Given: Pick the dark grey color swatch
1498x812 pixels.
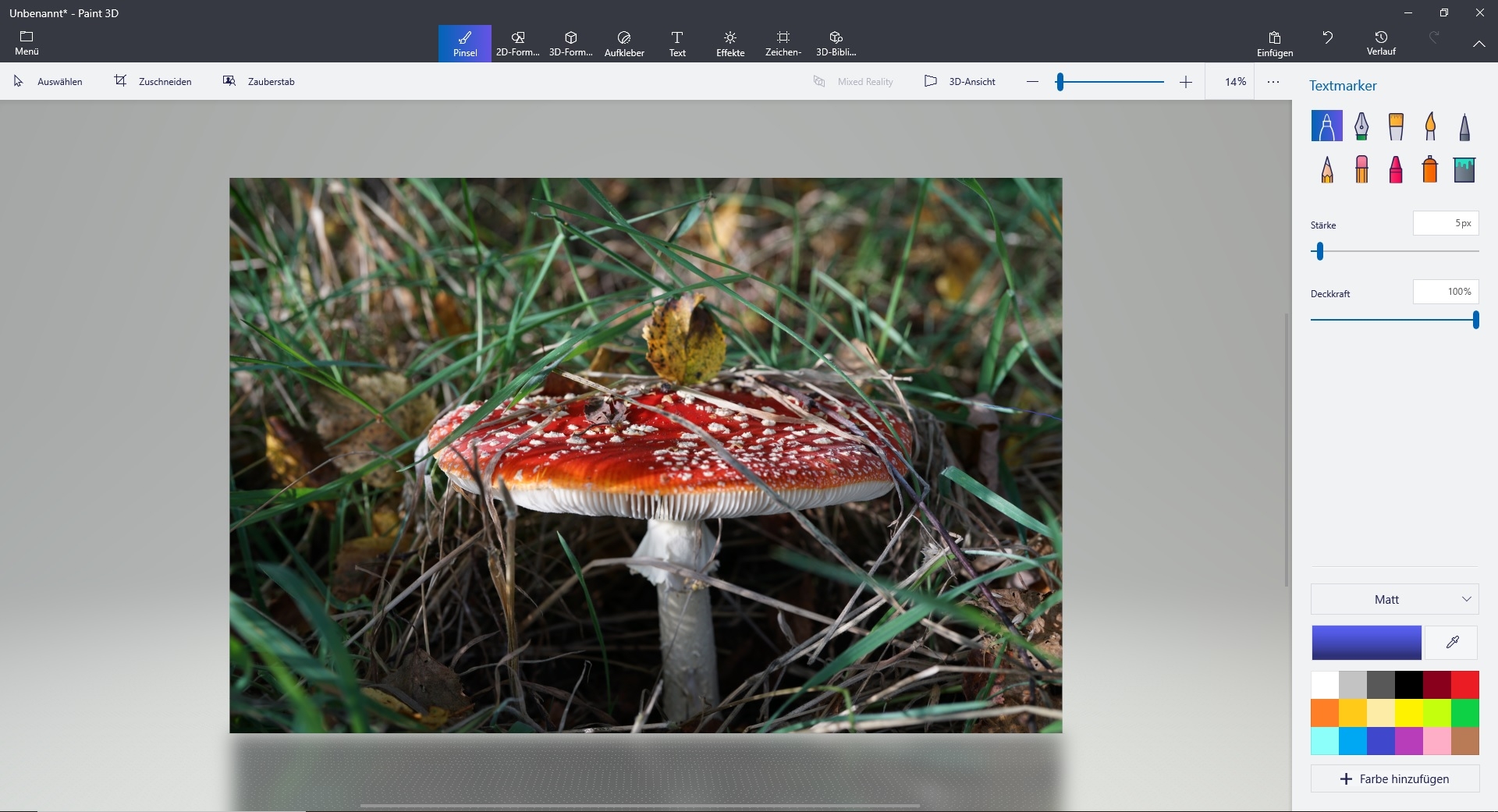Looking at the screenshot, I should [1381, 685].
